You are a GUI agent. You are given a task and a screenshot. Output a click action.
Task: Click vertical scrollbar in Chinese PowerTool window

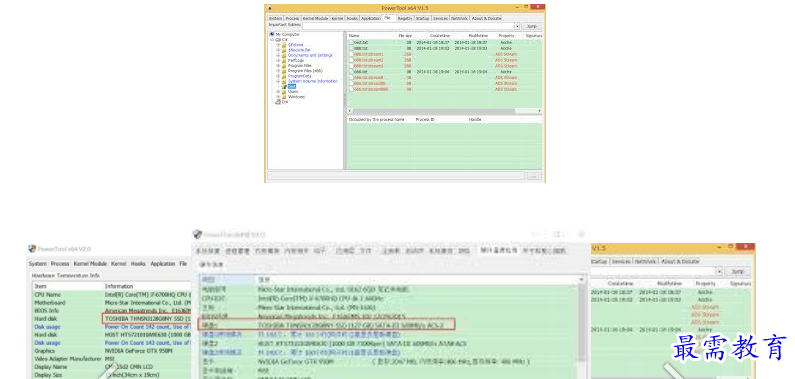tap(582, 327)
